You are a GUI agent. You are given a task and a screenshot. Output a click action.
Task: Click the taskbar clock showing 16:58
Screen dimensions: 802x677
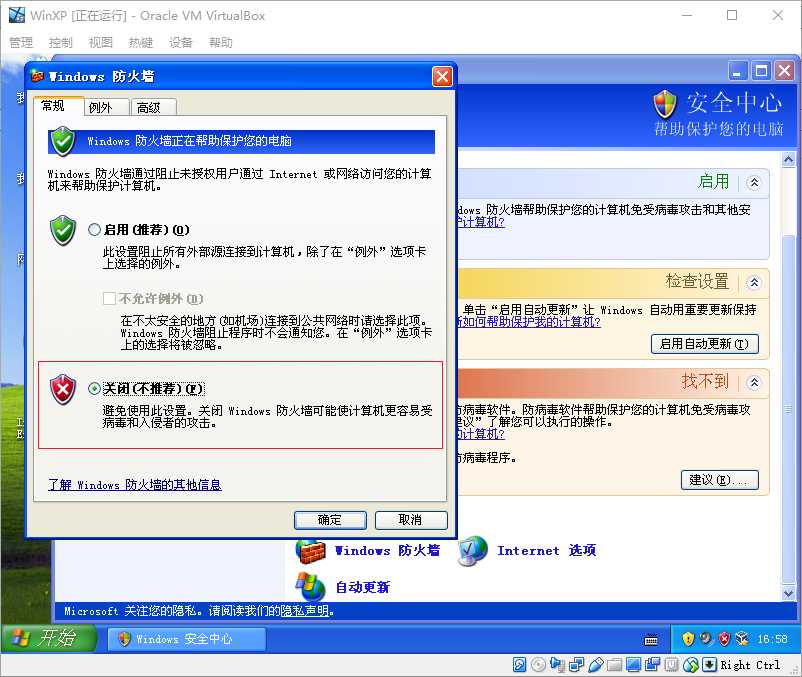coord(772,639)
